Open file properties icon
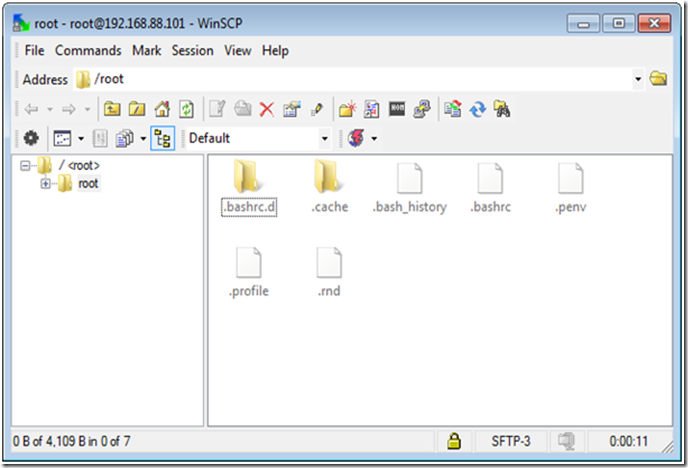Viewport: 688px width, 468px height. 292,109
